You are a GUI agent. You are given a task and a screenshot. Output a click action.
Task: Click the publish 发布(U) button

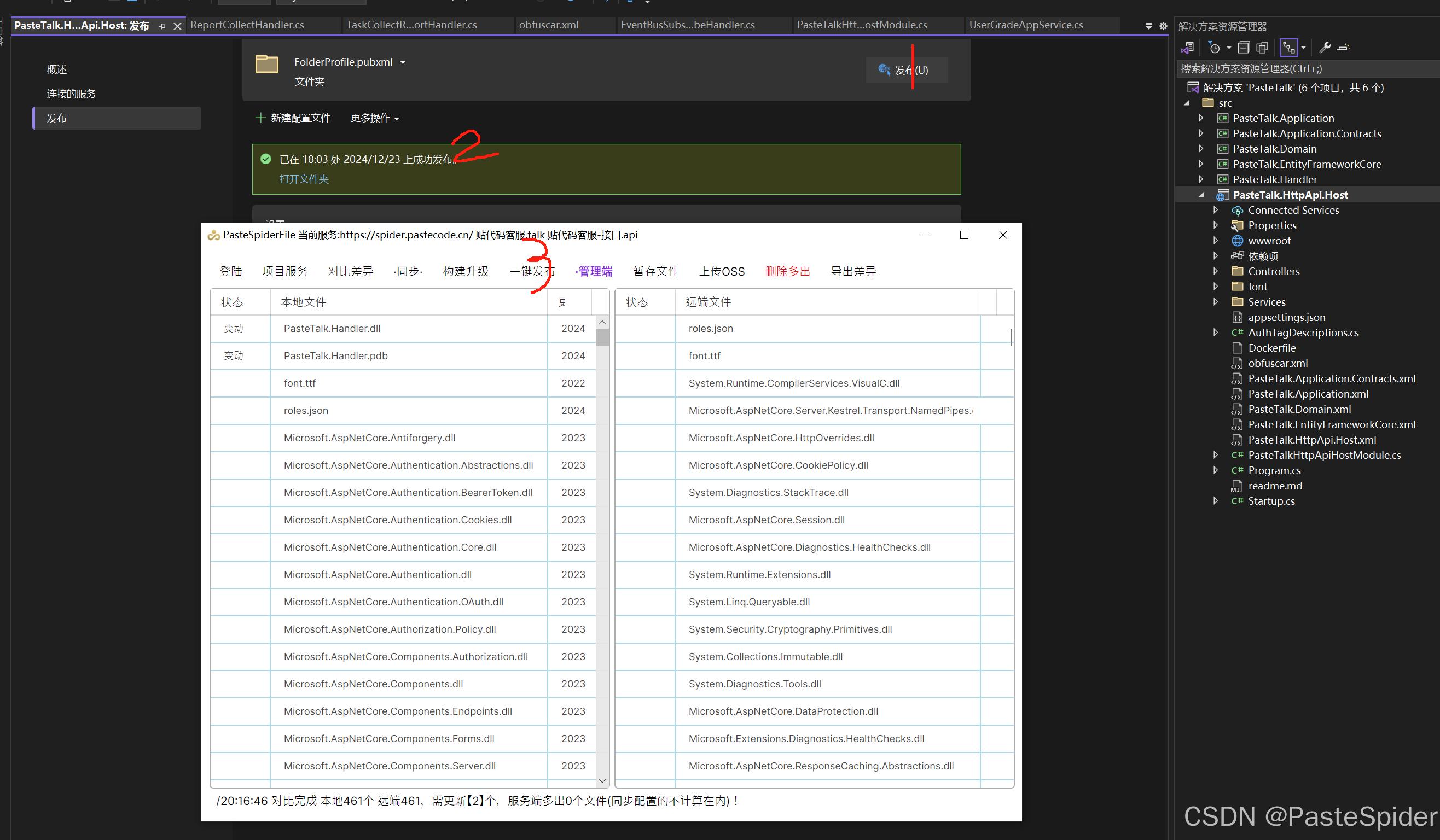(906, 69)
